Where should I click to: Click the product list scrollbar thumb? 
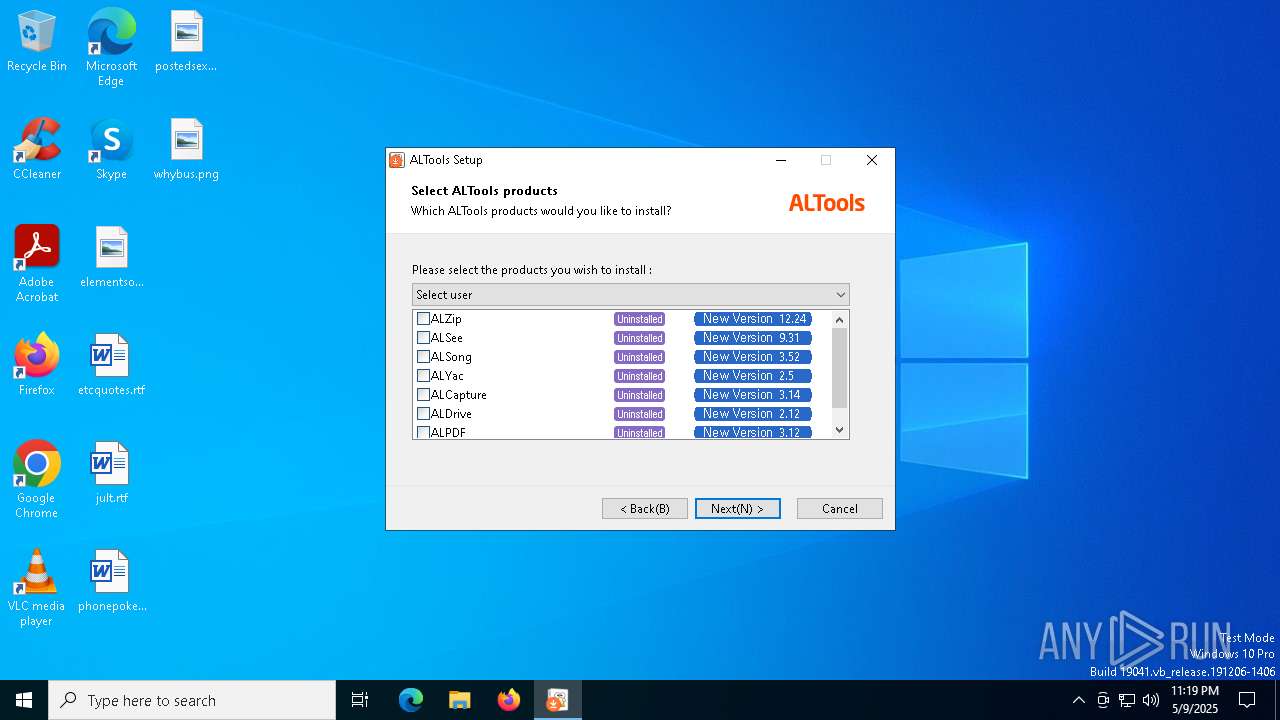pyautogui.click(x=840, y=368)
